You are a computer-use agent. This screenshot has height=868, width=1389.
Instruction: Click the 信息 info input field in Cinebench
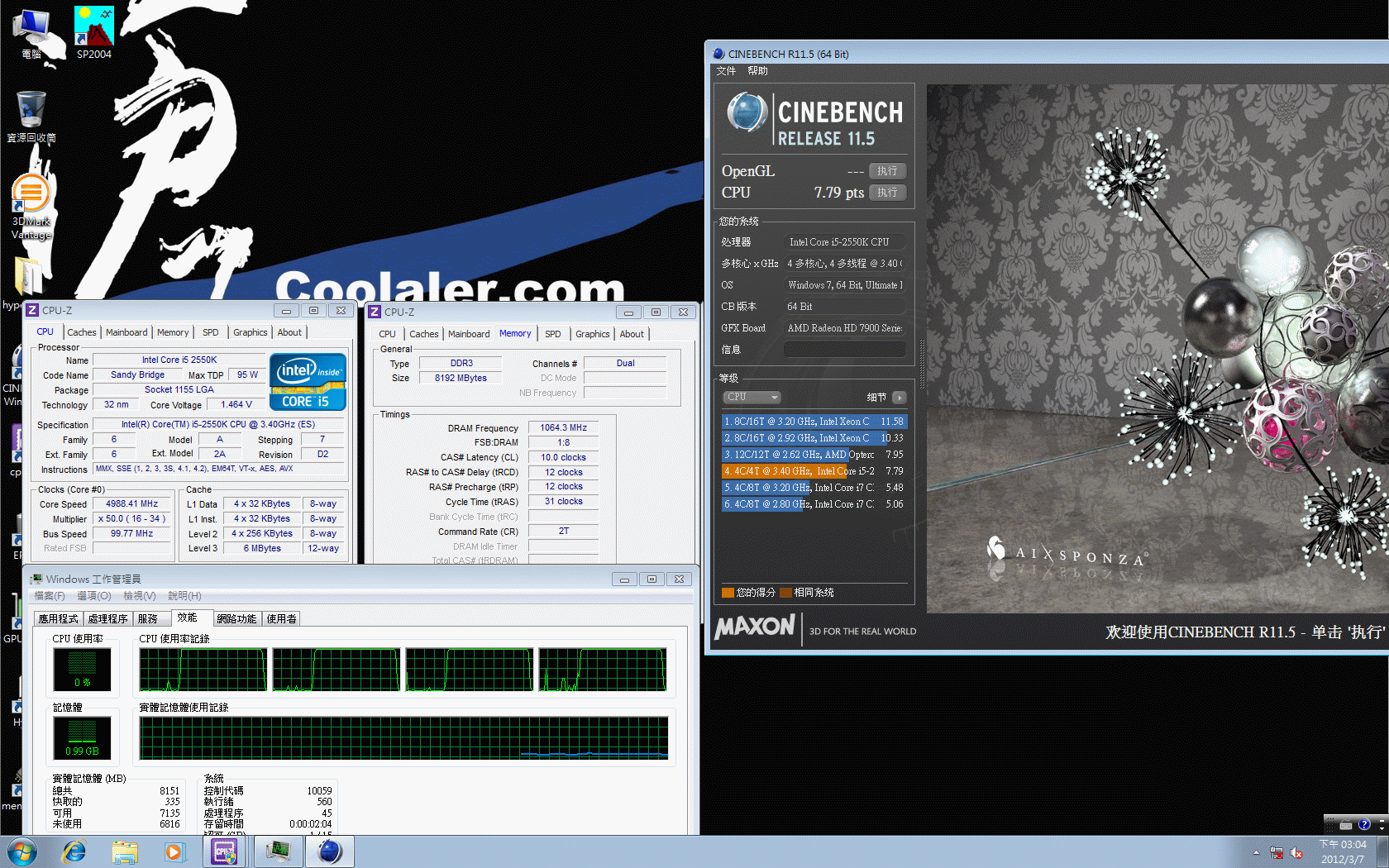coord(844,350)
